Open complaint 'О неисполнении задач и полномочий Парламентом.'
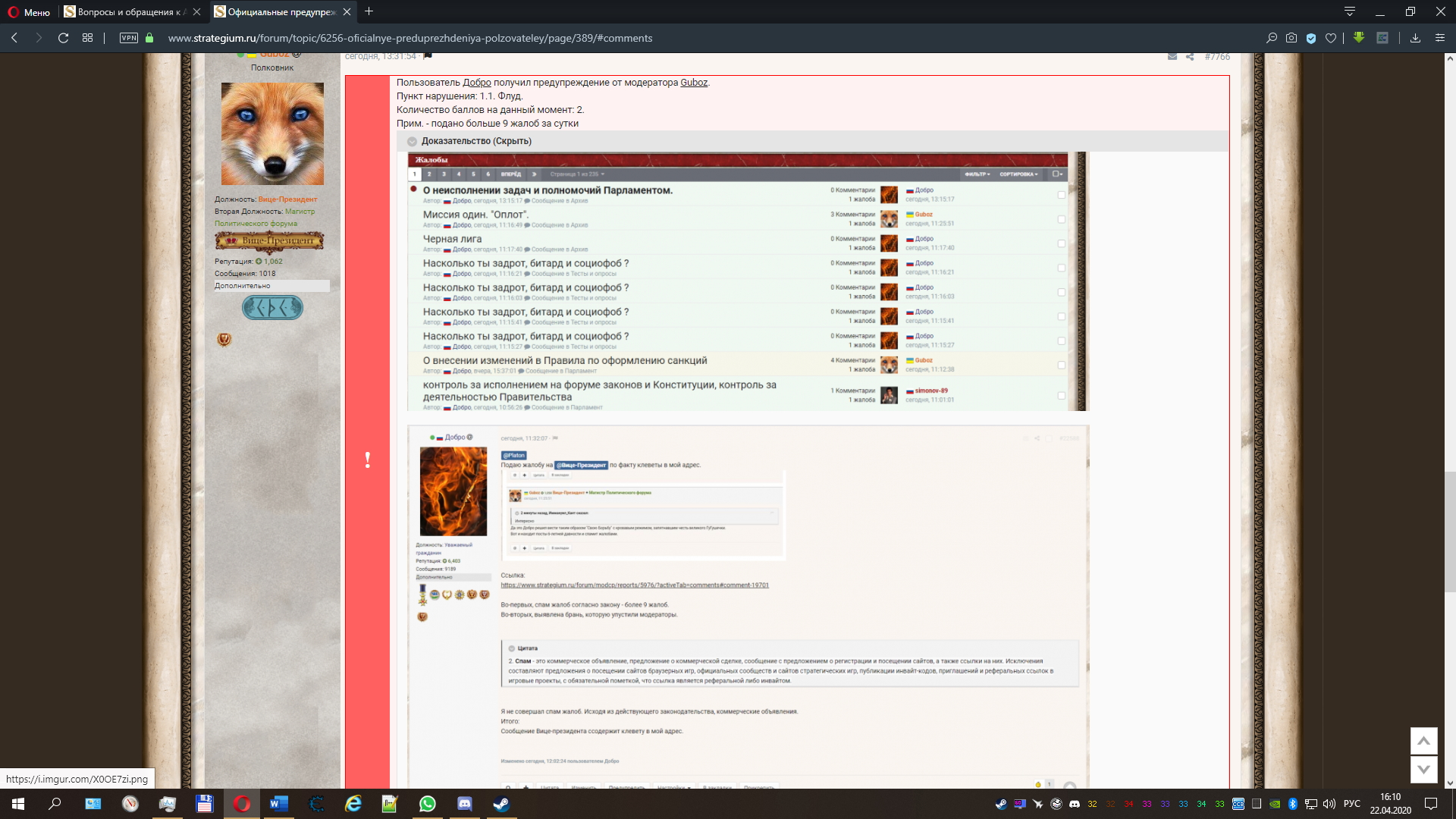 pyautogui.click(x=548, y=190)
